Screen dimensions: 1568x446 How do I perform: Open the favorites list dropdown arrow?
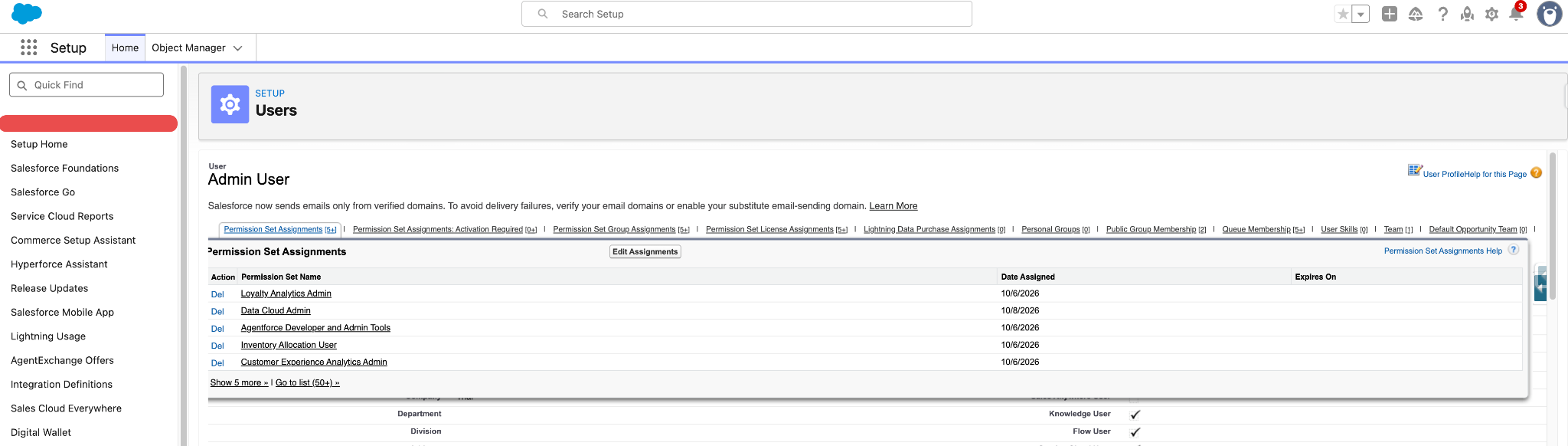coord(1361,14)
